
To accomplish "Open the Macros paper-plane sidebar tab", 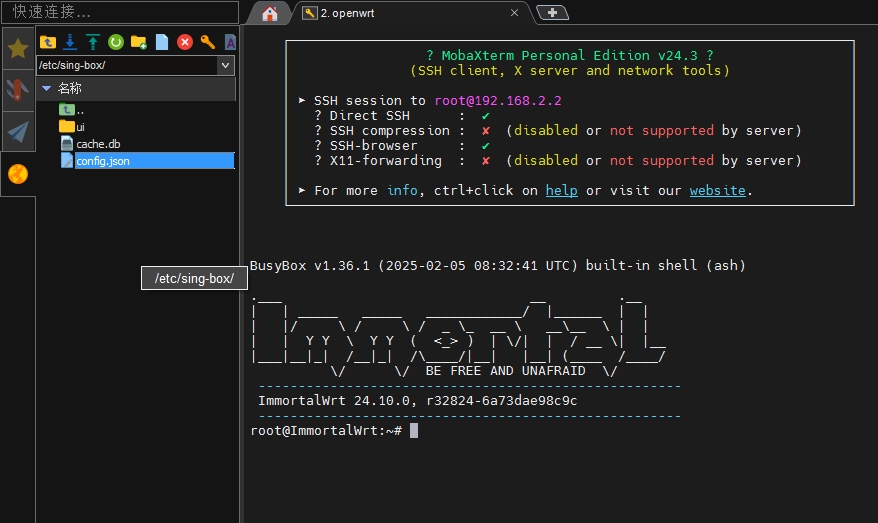I will click(18, 132).
